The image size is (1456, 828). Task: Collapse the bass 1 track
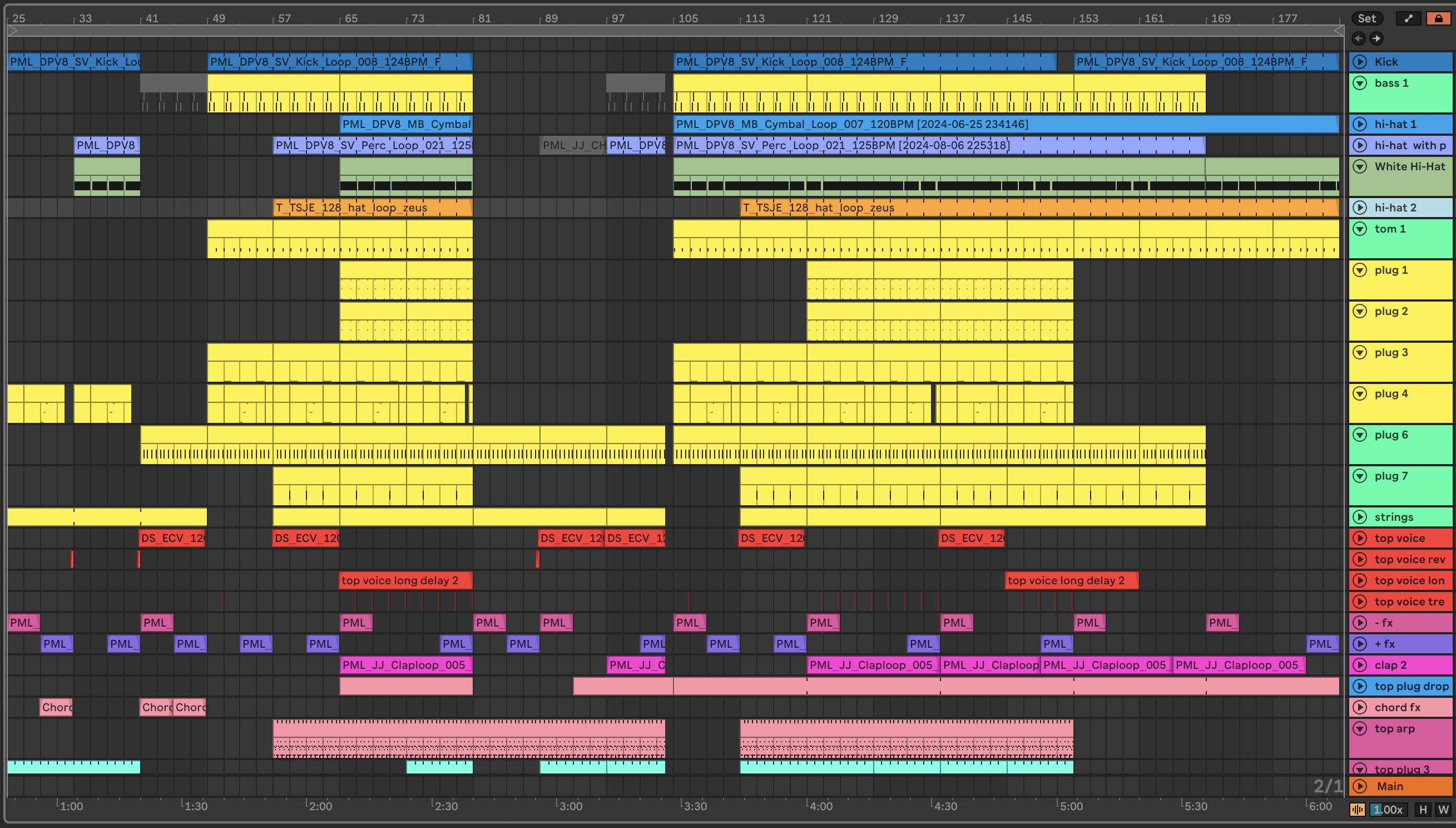[x=1359, y=83]
